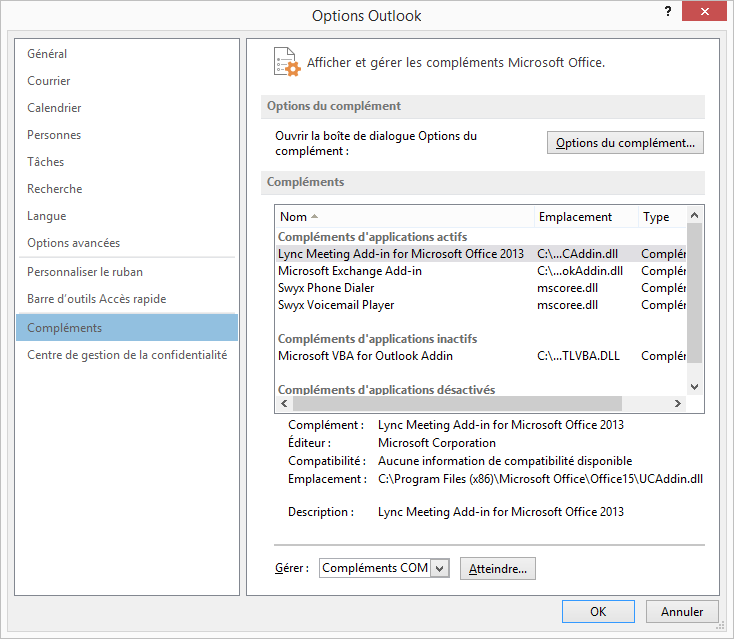The image size is (734, 639).
Task: Choose Microsoft VBA for Outlook Addin
Action: 365,356
